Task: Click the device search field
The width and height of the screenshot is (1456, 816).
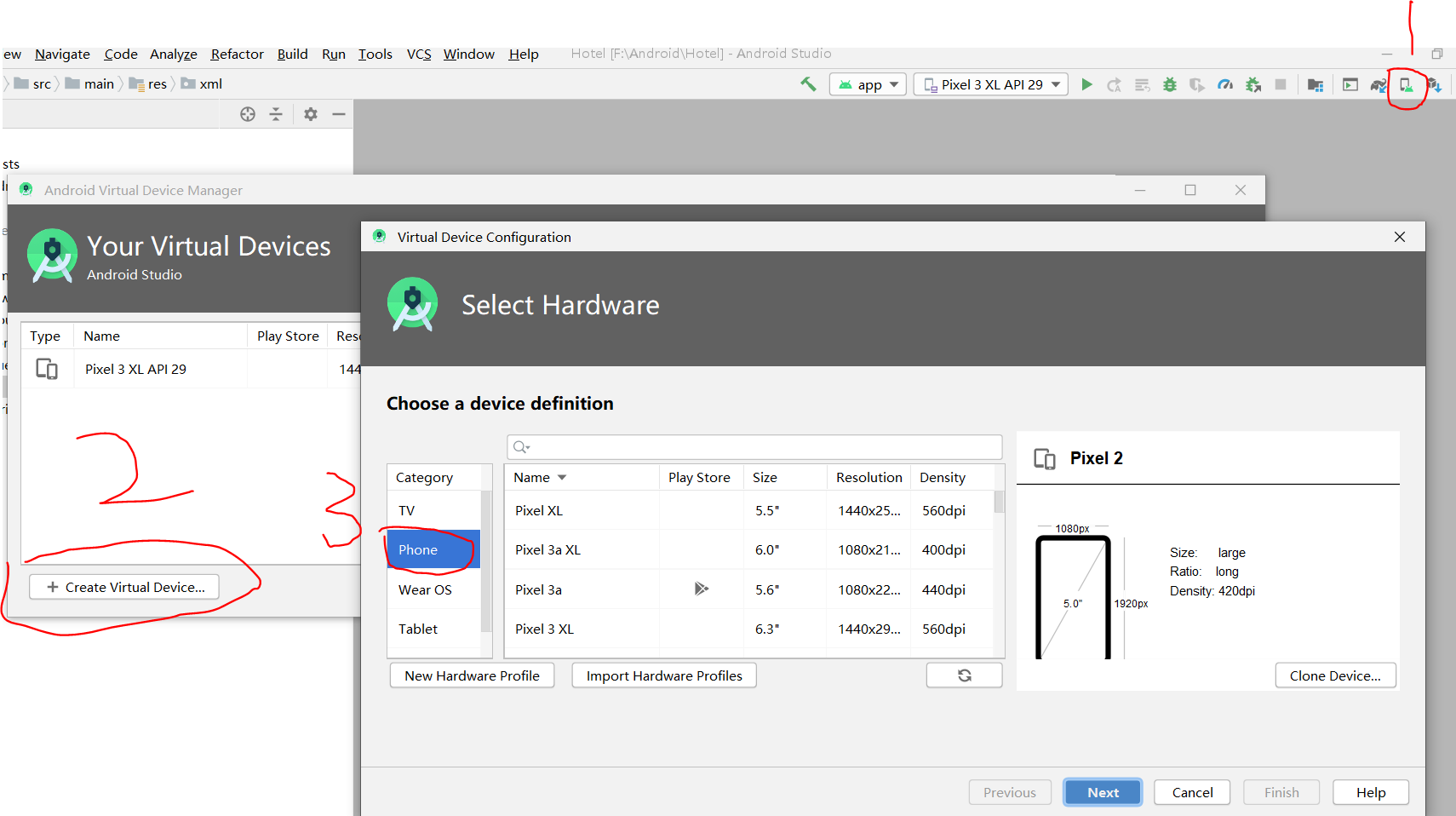Action: tap(754, 447)
